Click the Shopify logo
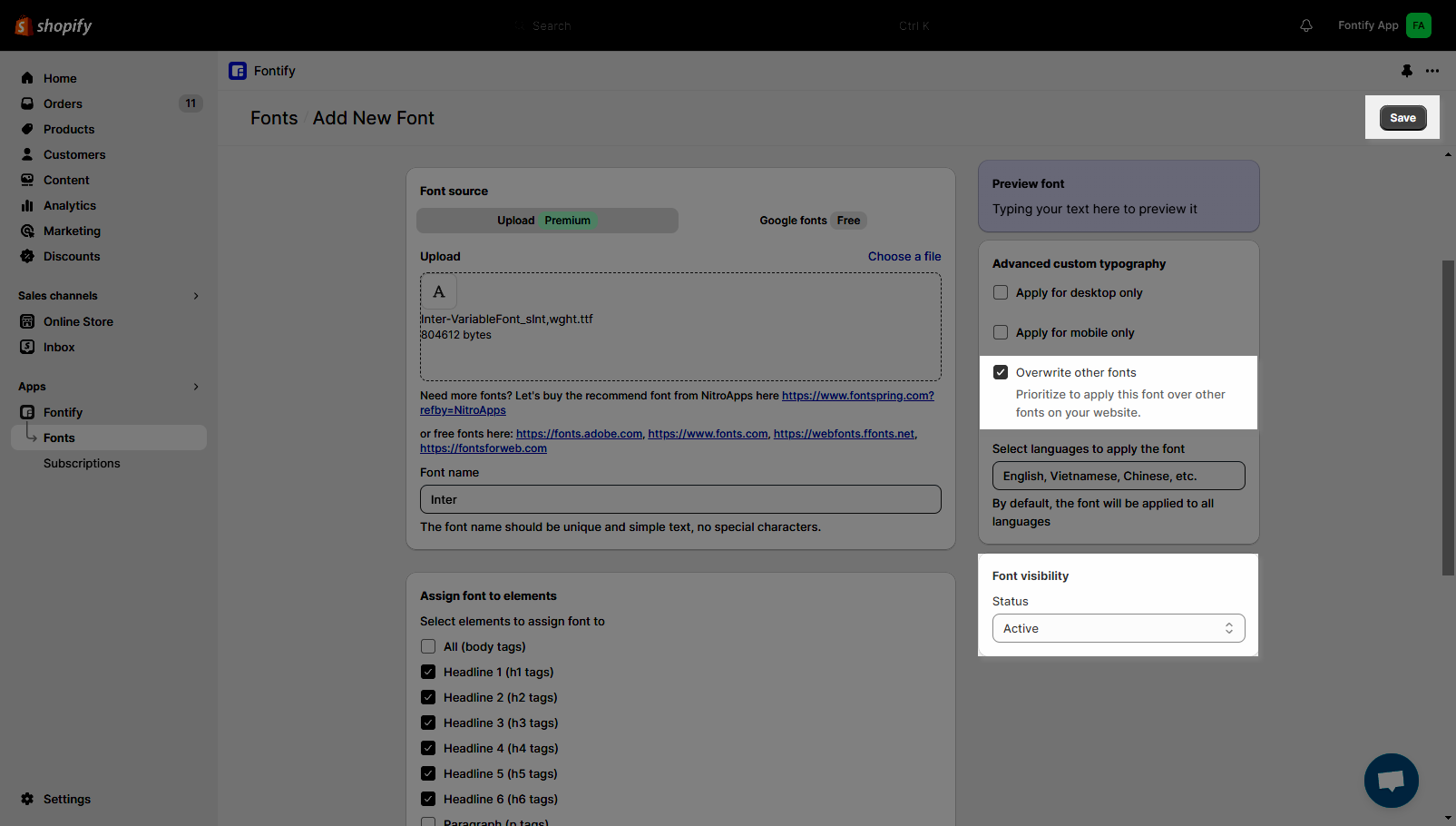 pos(54,25)
